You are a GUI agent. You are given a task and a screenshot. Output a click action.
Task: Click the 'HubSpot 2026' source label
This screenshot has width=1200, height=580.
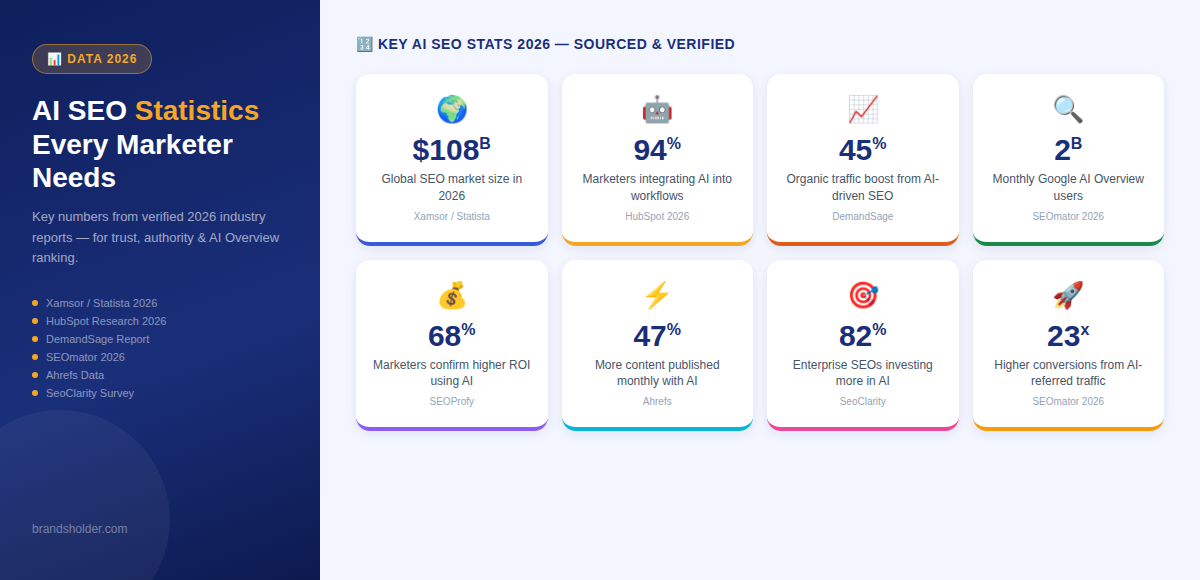coord(657,216)
